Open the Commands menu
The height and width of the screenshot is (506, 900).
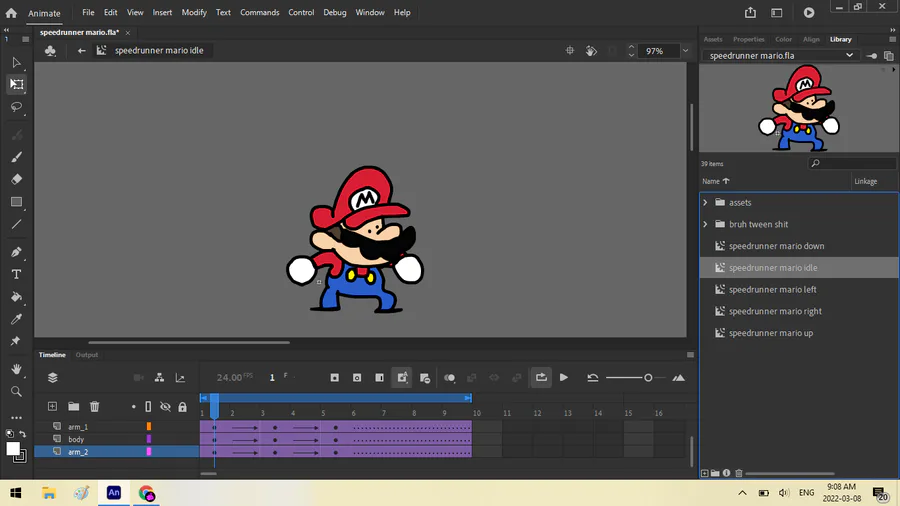point(259,12)
